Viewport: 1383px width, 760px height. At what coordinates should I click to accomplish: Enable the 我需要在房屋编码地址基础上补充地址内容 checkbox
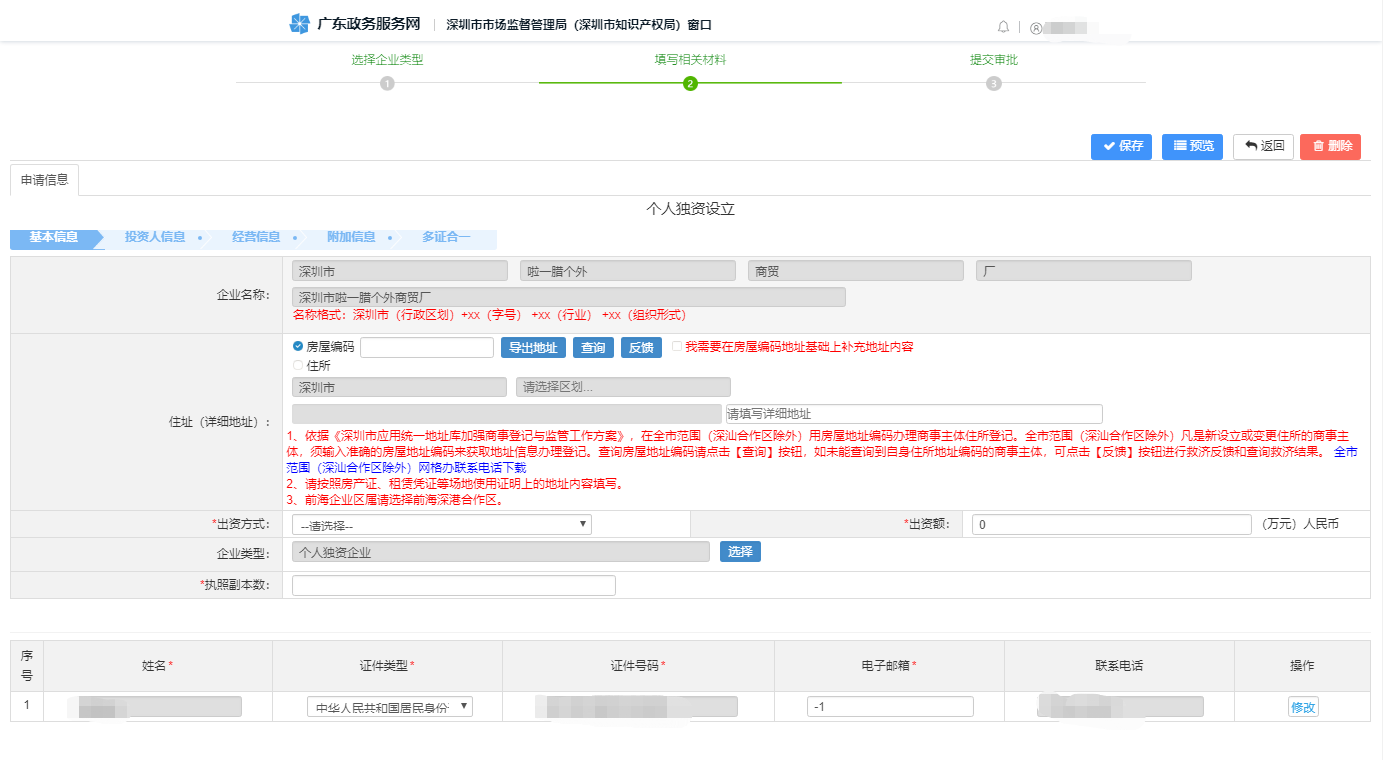click(x=675, y=347)
